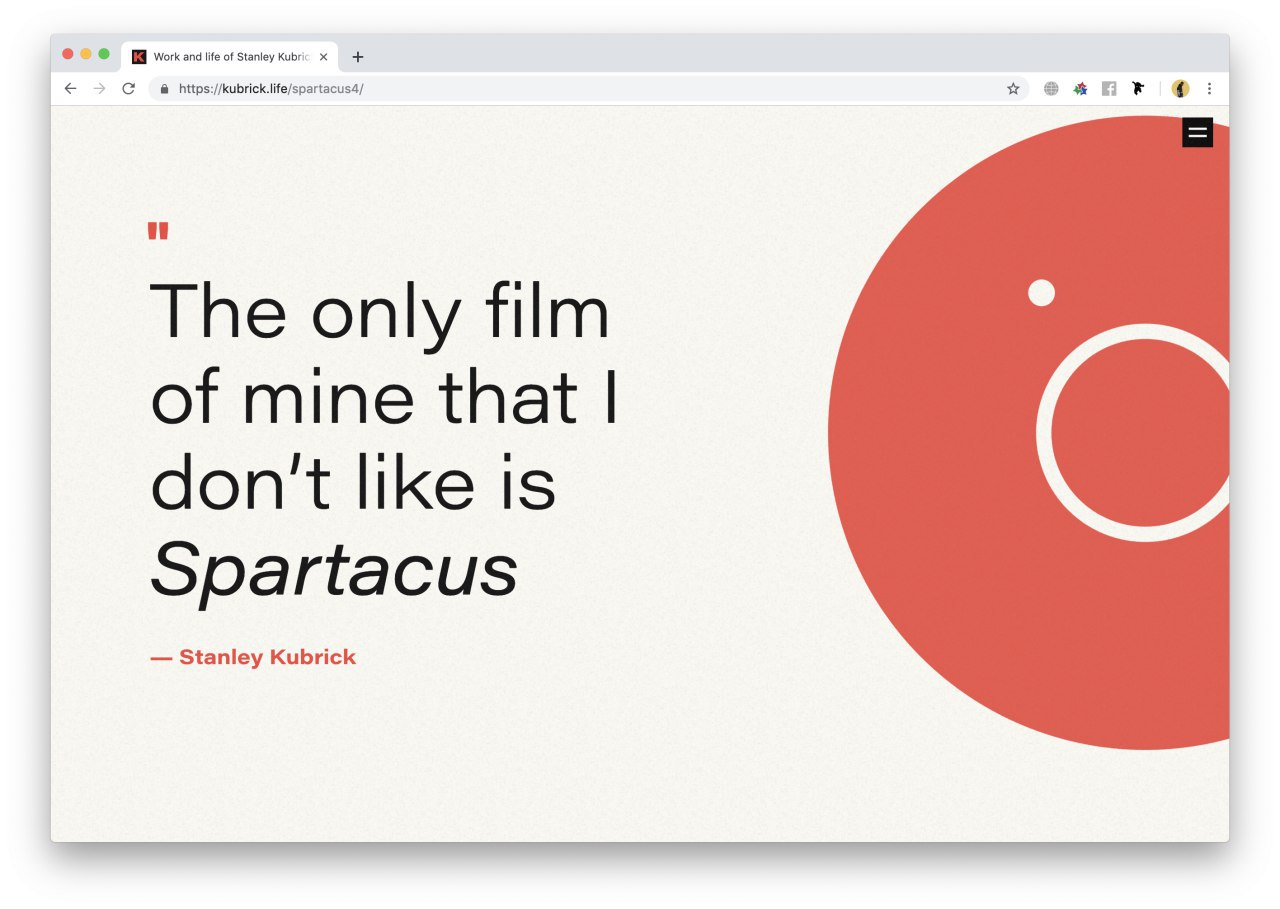The image size is (1280, 909).
Task: Click the gray Facebook extension icon
Action: click(1109, 89)
